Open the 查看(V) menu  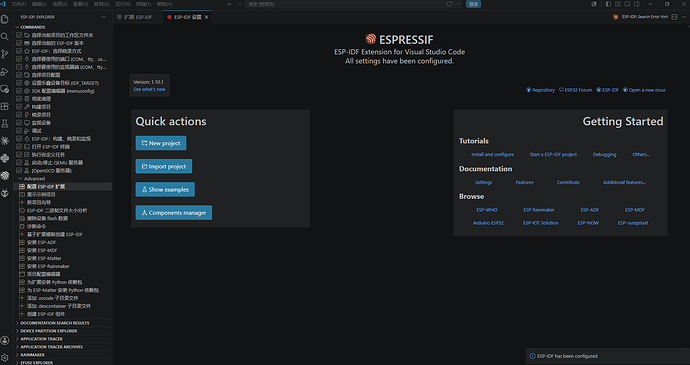coord(81,4)
